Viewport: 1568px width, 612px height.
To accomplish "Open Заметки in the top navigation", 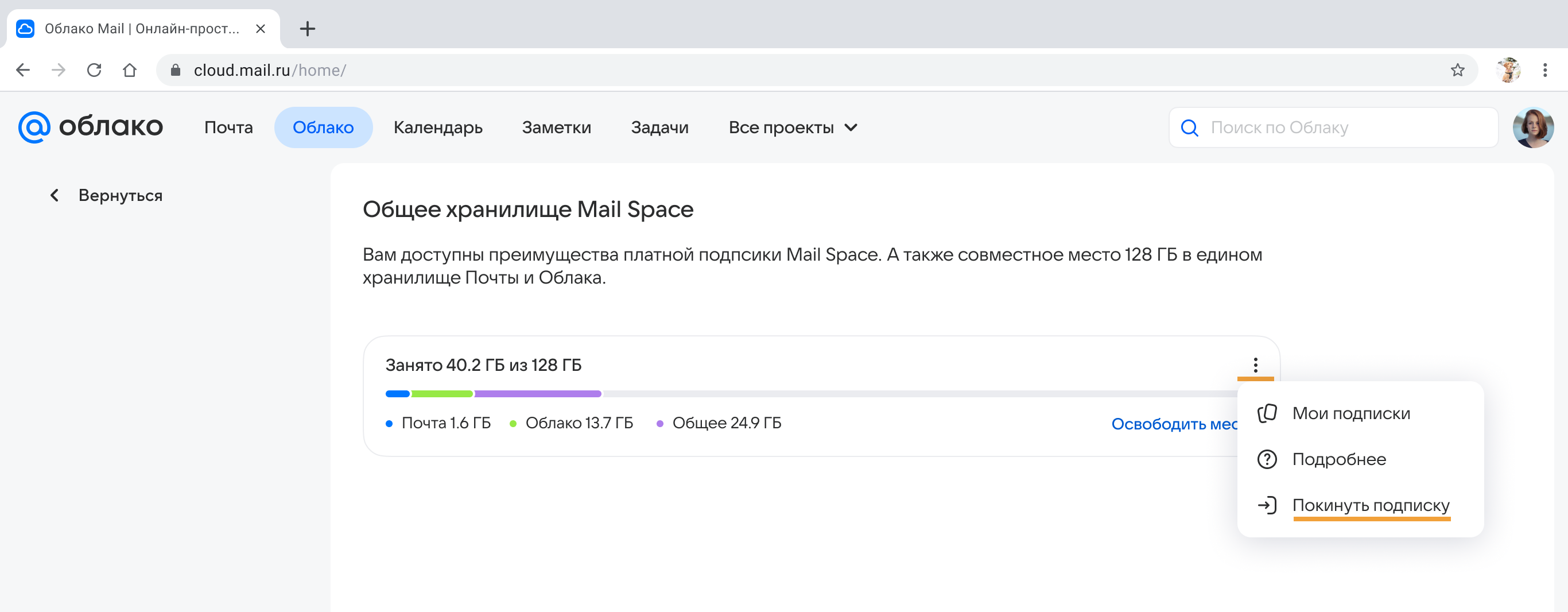I will (x=556, y=127).
